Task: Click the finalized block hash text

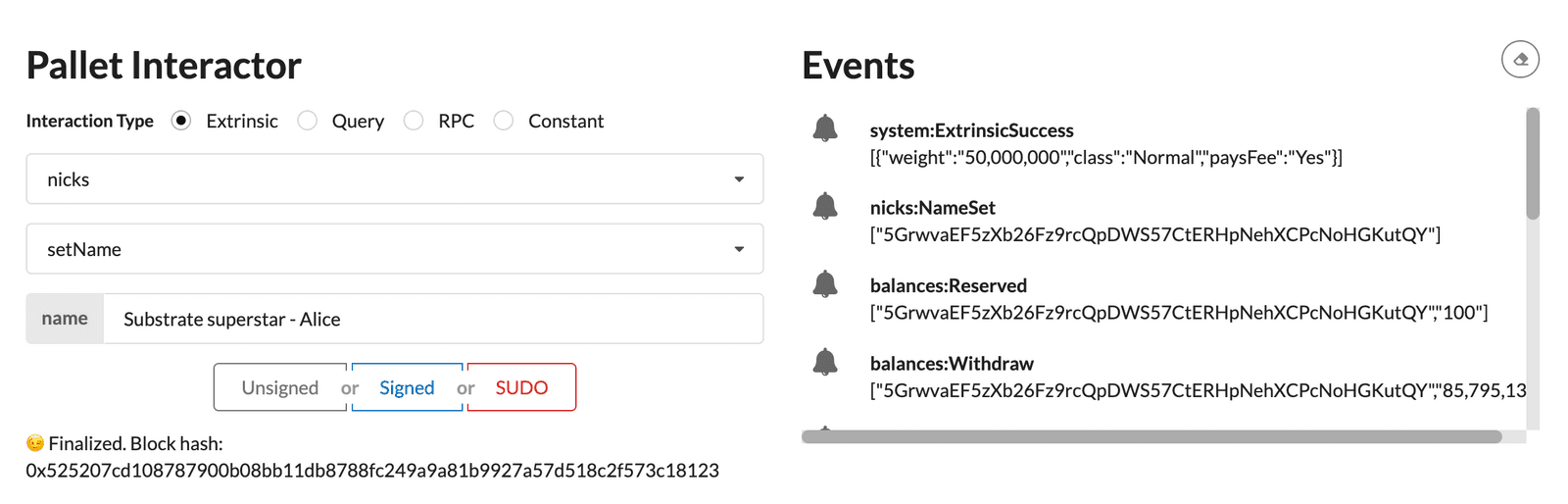Action: 372,471
